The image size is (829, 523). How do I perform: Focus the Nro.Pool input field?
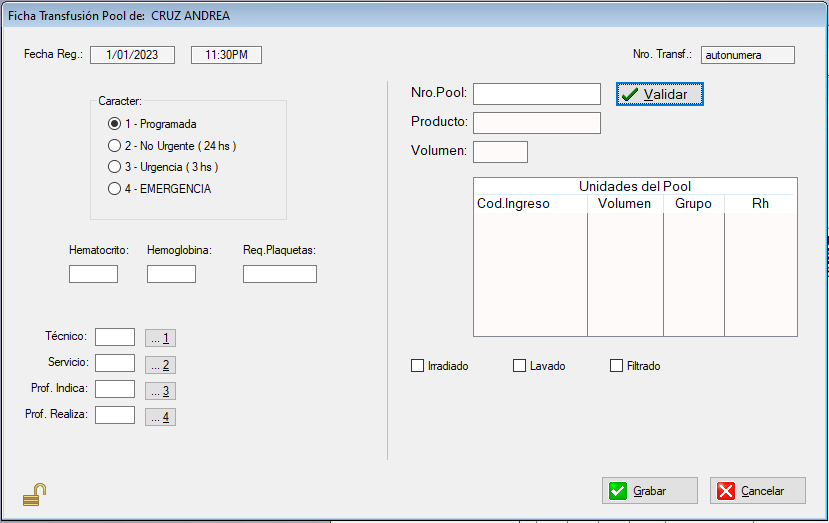(x=536, y=94)
